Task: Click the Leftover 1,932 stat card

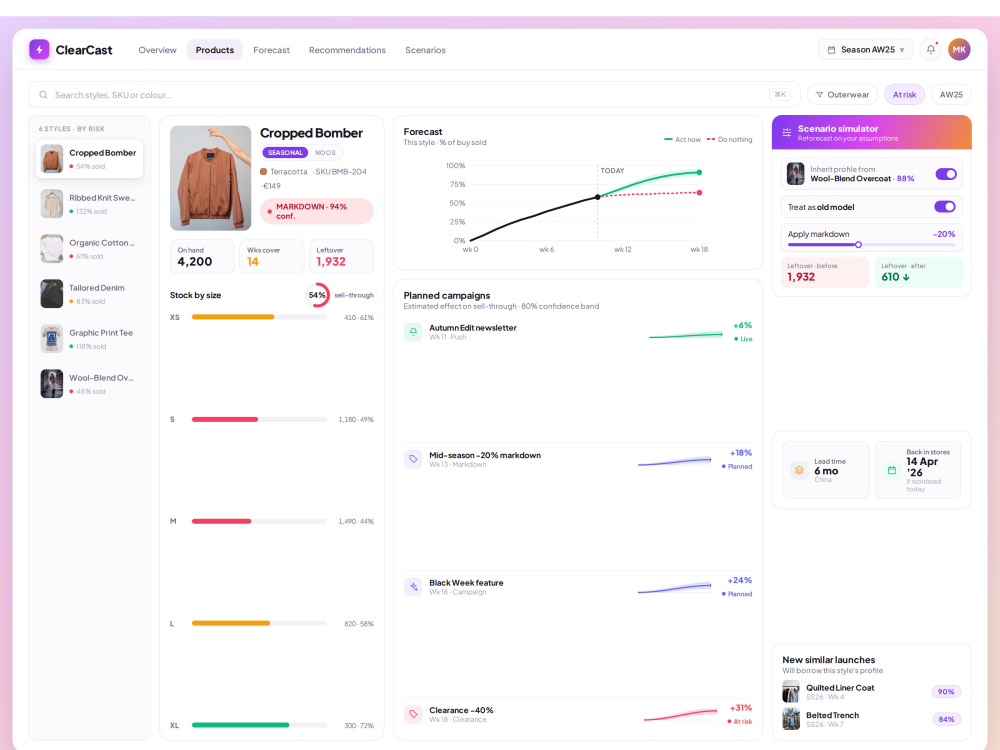Action: click(x=341, y=256)
